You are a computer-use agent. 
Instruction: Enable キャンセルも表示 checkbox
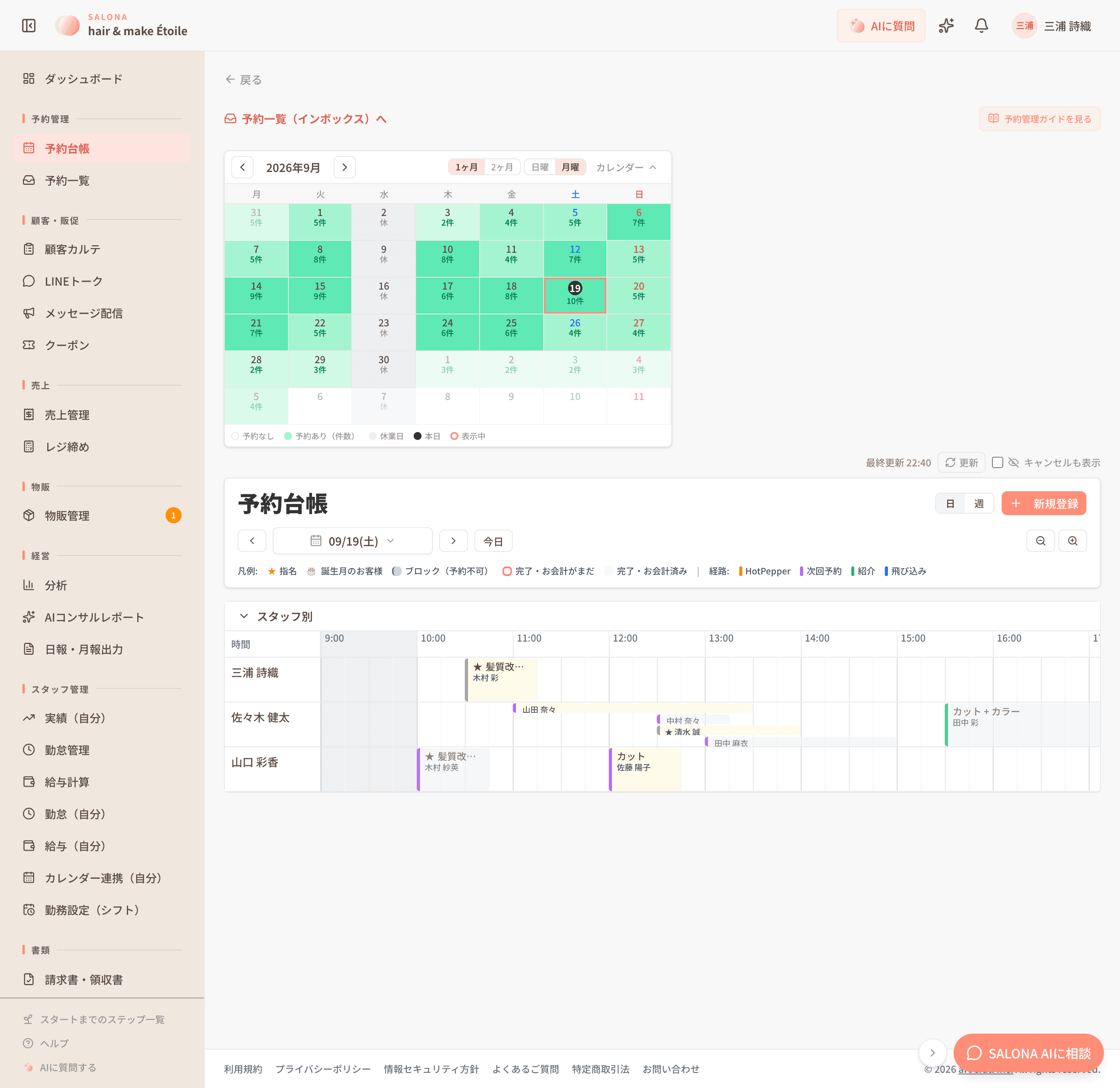[x=997, y=462]
